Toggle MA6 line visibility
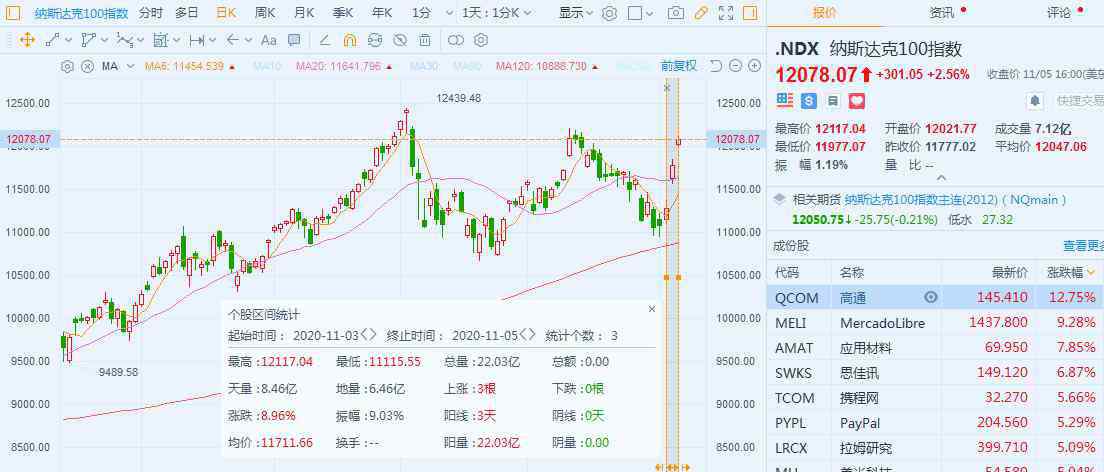 [189, 67]
